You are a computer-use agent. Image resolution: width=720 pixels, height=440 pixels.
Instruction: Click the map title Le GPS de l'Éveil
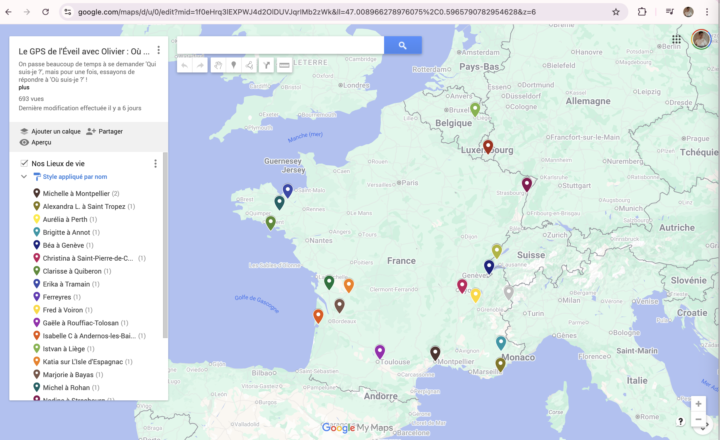pyautogui.click(x=84, y=51)
